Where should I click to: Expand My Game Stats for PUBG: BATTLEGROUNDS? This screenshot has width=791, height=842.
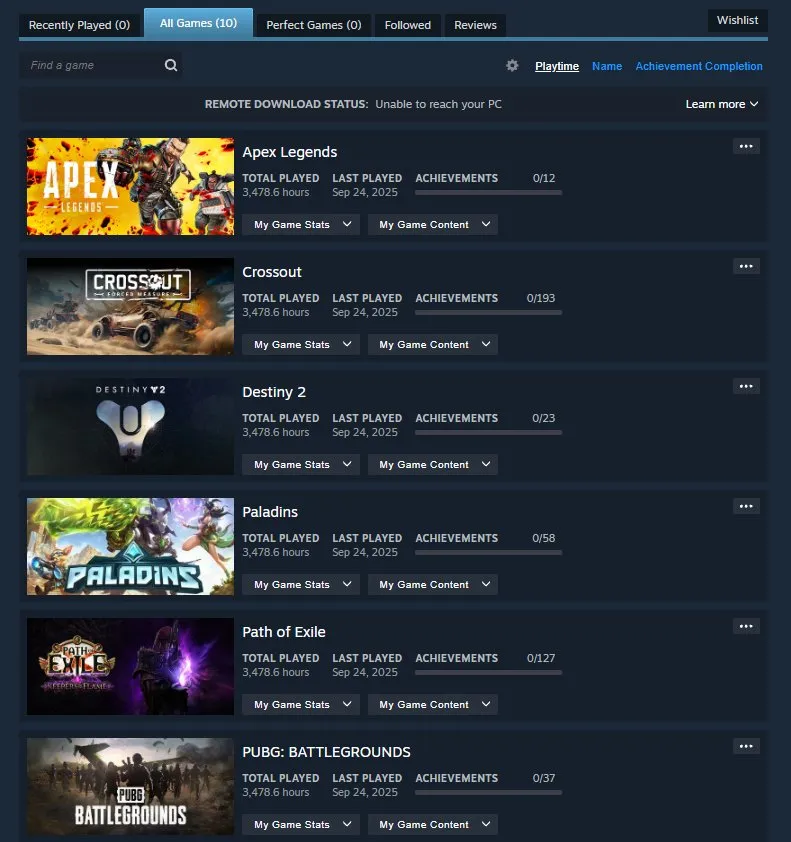303,825
